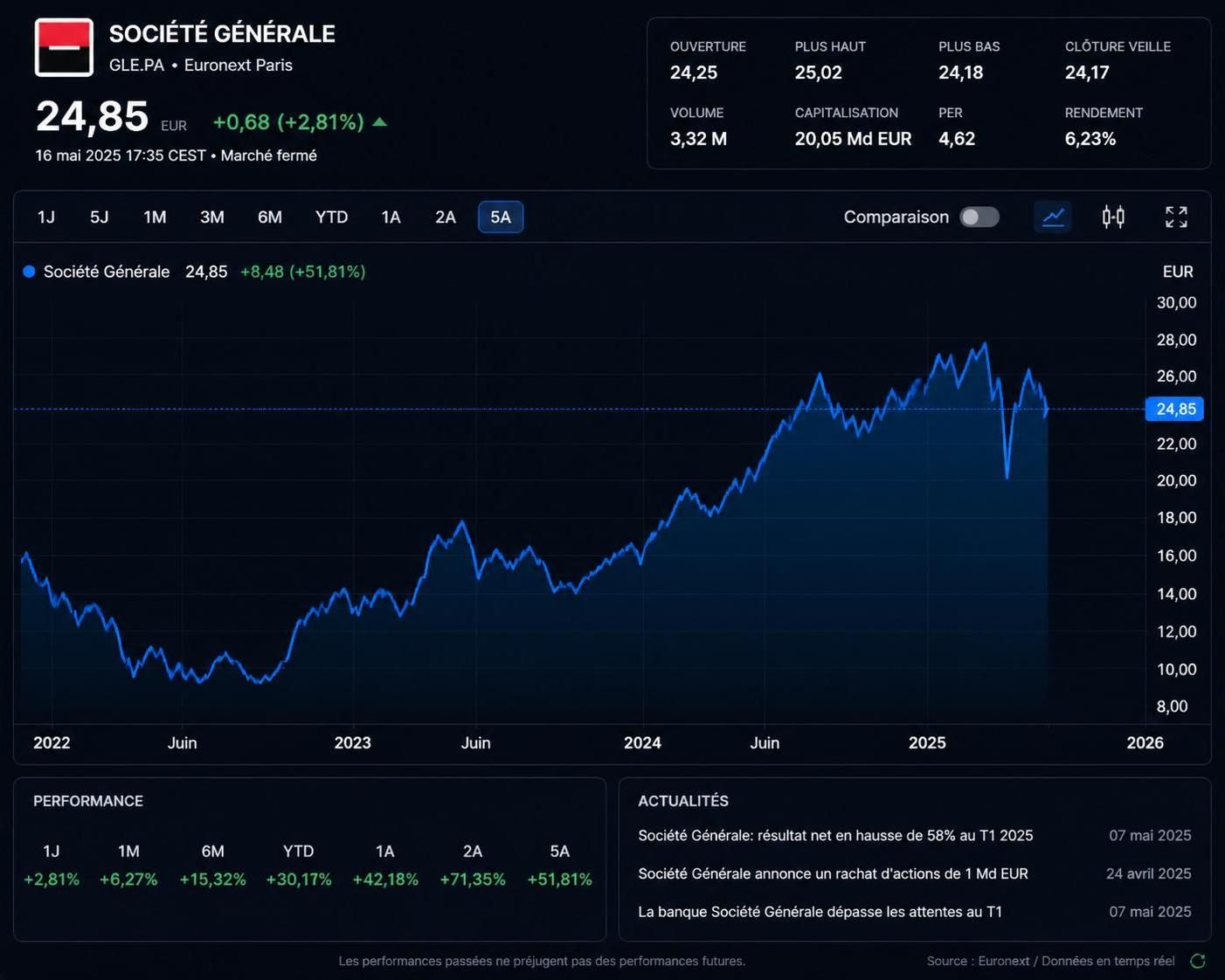Click the PERFORMANCE panel heading

pyautogui.click(x=88, y=801)
